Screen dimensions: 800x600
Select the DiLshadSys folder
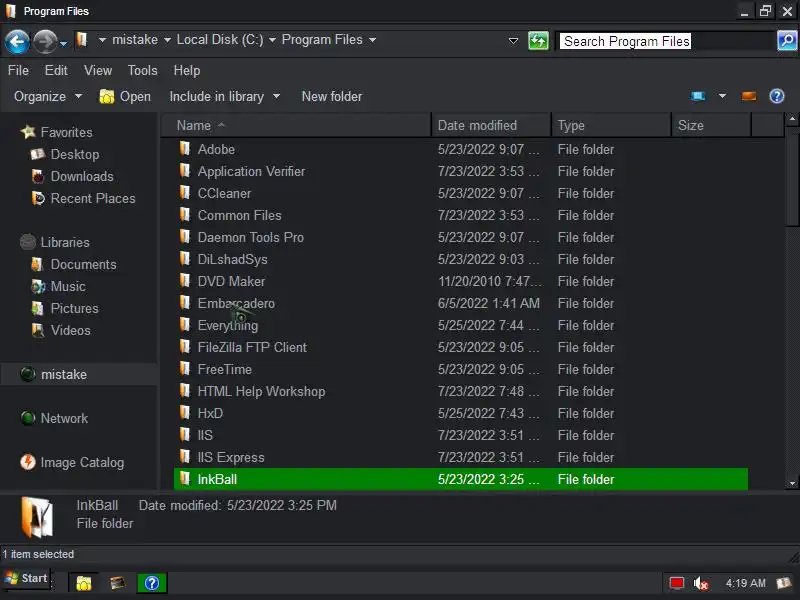232,259
